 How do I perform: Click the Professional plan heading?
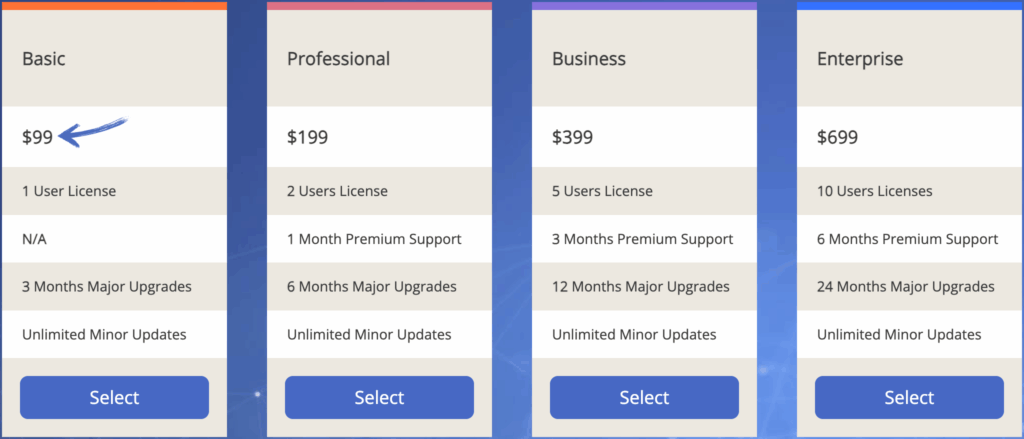coord(338,59)
